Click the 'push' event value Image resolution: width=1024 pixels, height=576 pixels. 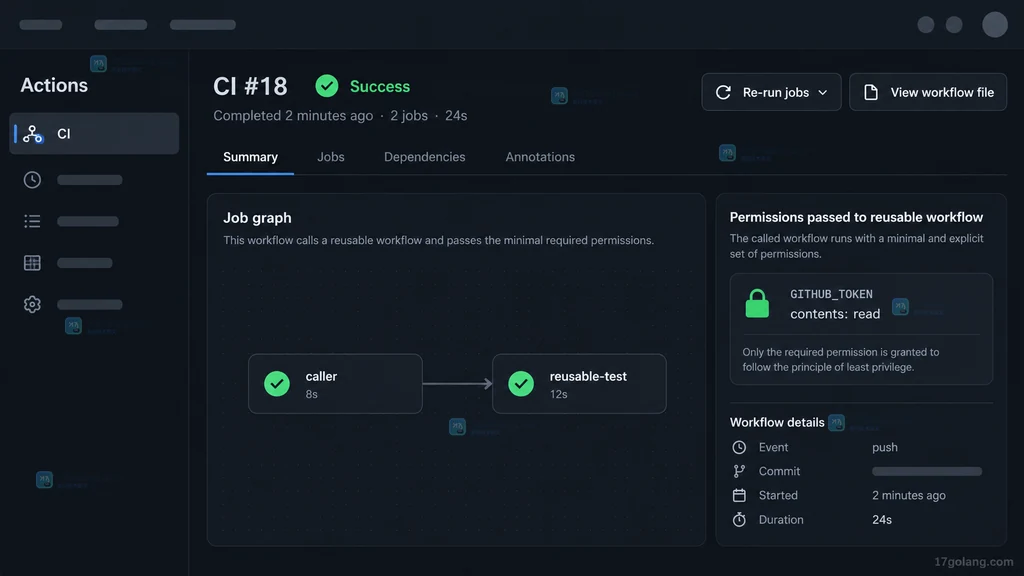pos(885,447)
